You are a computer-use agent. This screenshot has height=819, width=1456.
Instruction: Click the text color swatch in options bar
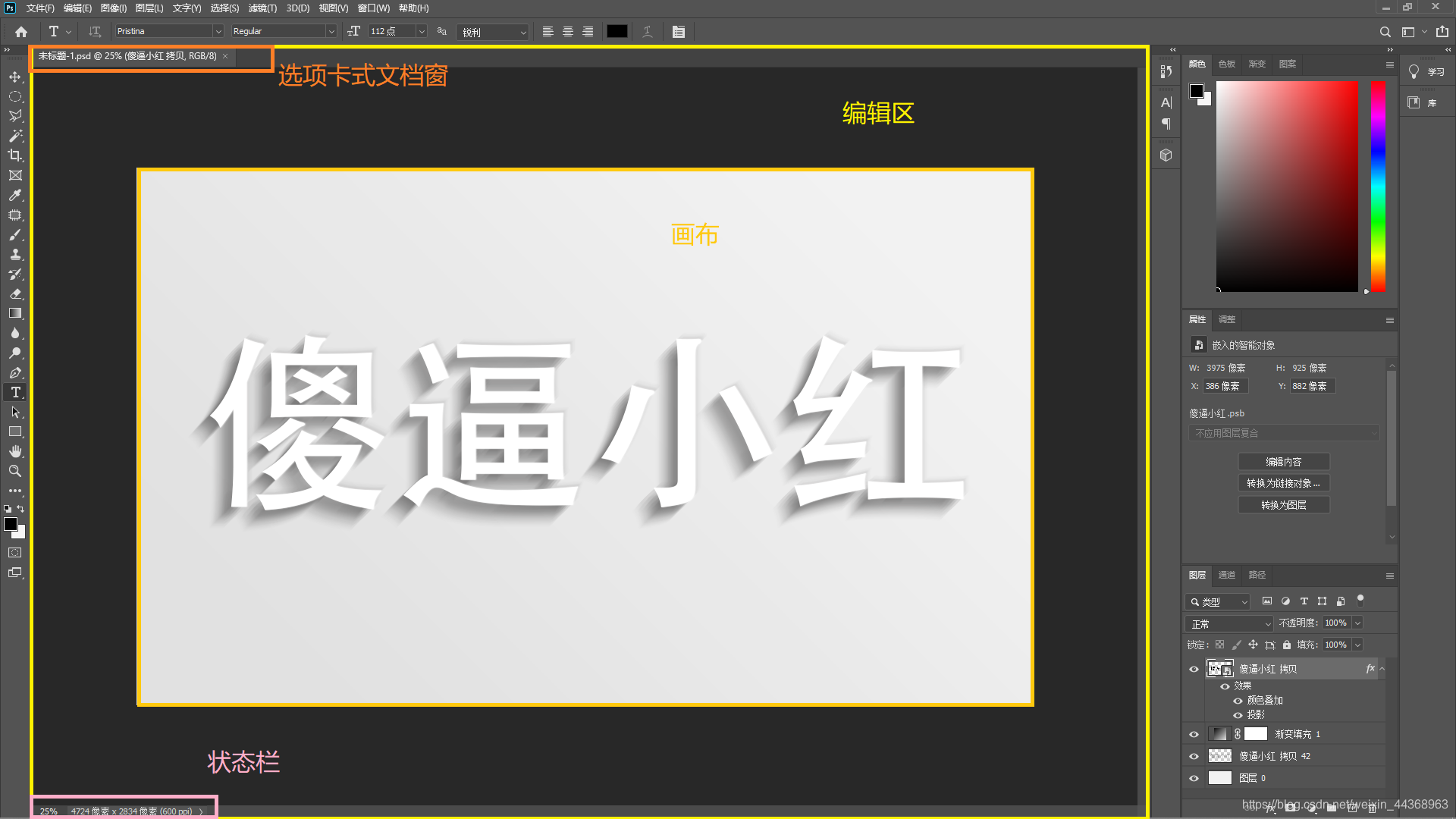pos(617,32)
